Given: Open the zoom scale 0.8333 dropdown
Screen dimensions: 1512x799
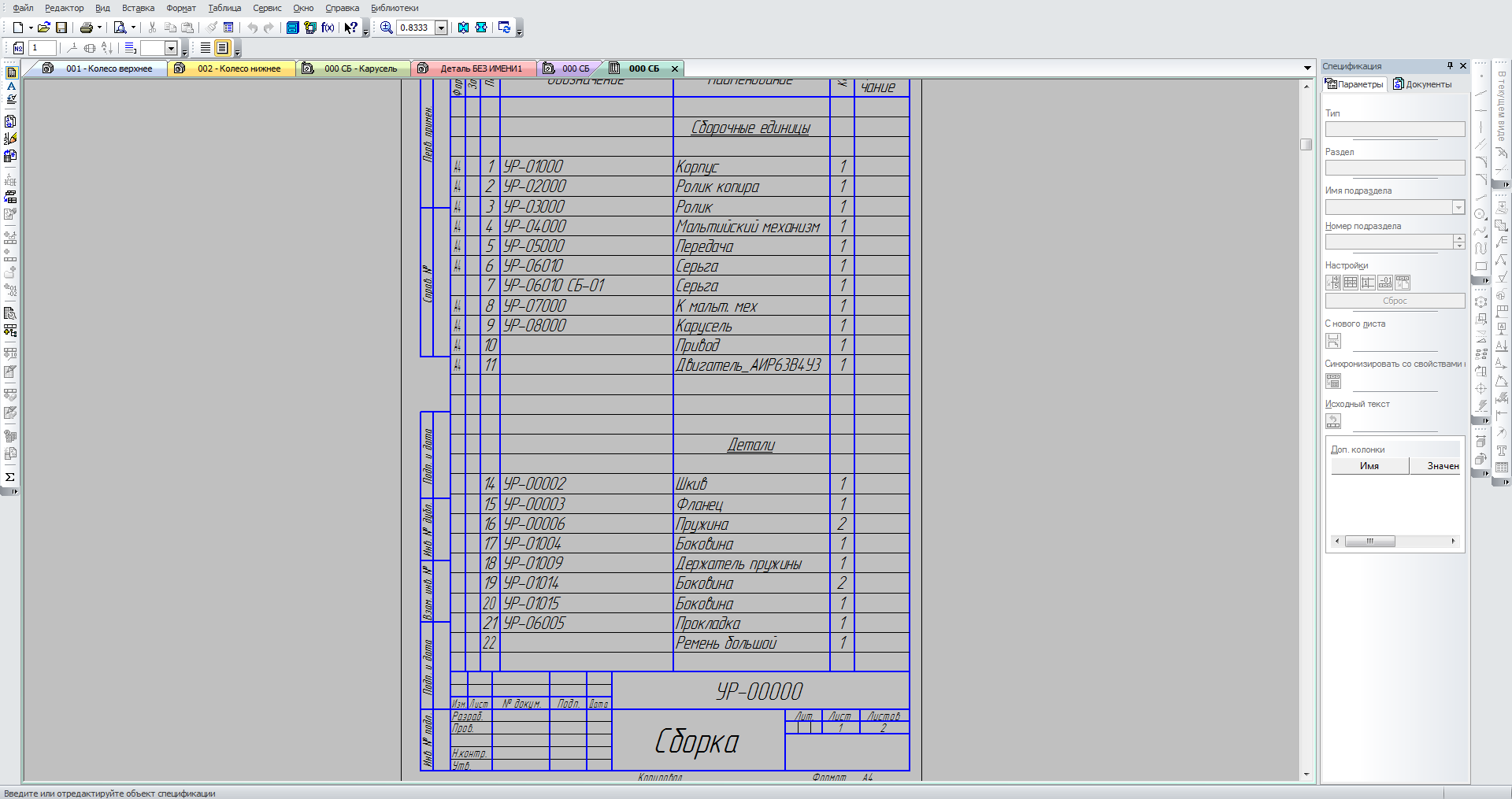Looking at the screenshot, I should point(441,28).
